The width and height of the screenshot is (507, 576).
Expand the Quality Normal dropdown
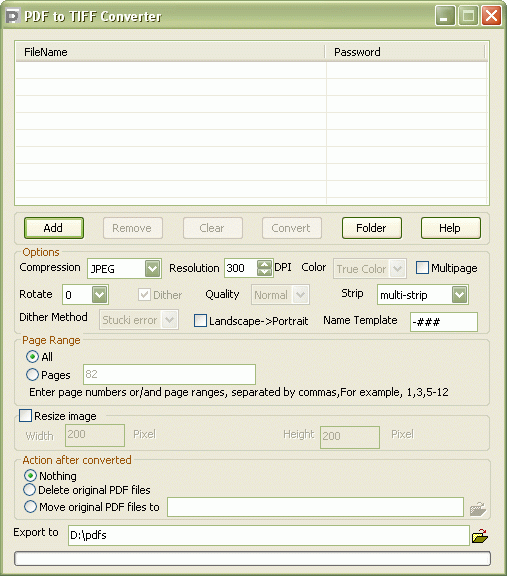(x=300, y=294)
